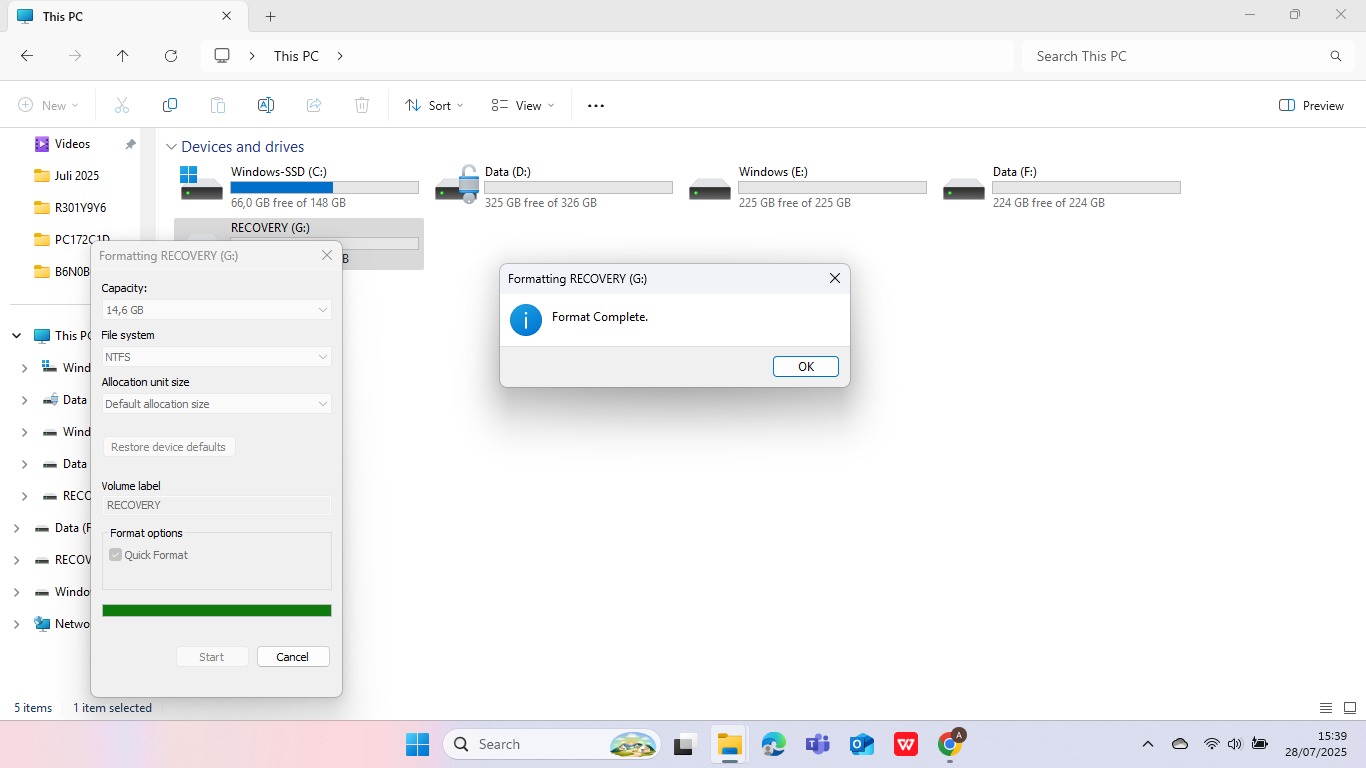This screenshot has width=1366, height=768.
Task: Click the Copy icon in toolbar
Action: (170, 105)
